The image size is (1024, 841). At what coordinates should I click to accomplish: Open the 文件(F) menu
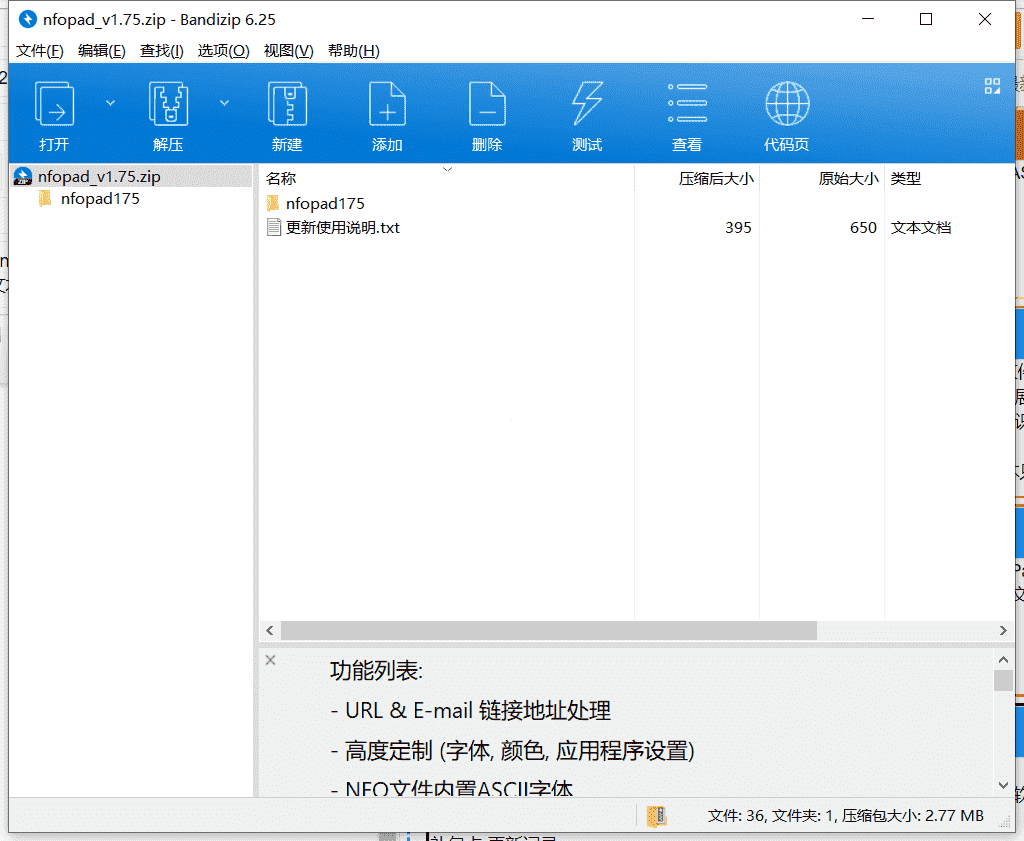pos(39,51)
